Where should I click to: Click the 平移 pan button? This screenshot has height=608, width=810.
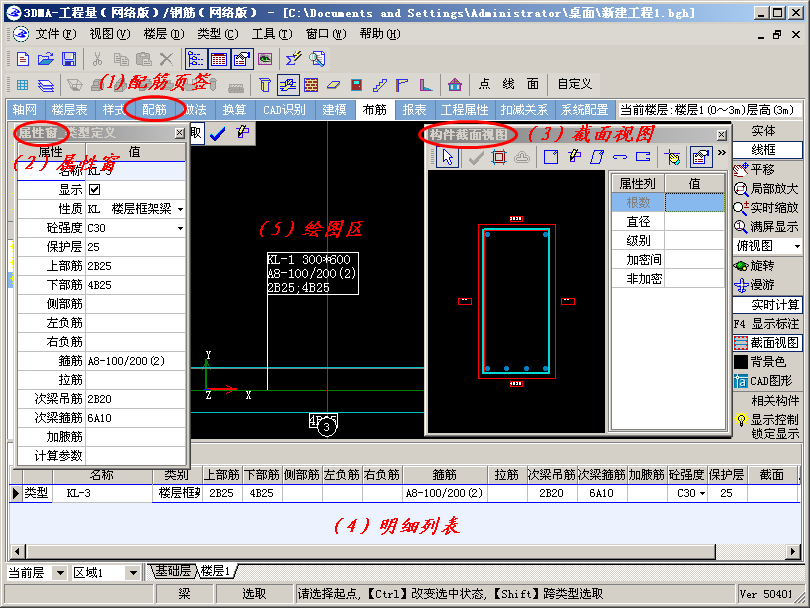click(x=755, y=169)
